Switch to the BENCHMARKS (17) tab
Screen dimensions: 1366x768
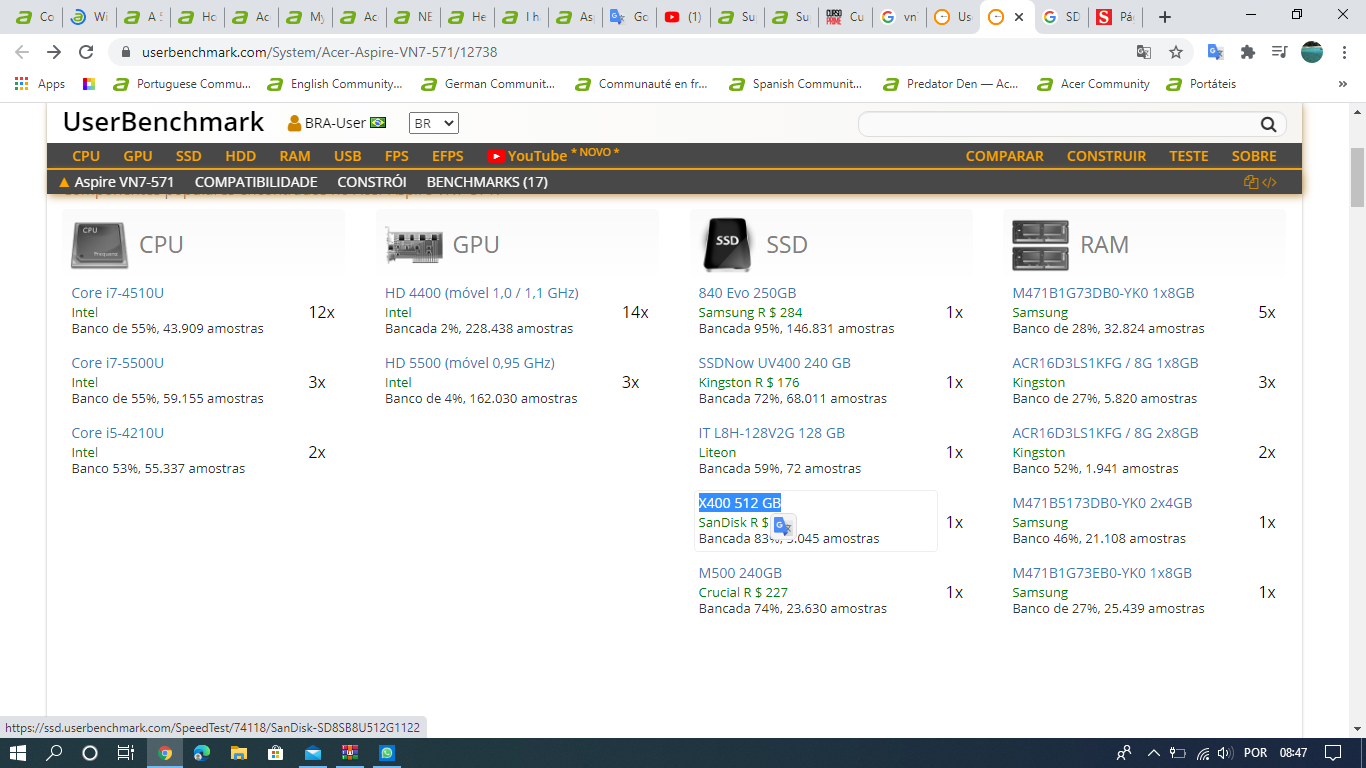click(487, 182)
